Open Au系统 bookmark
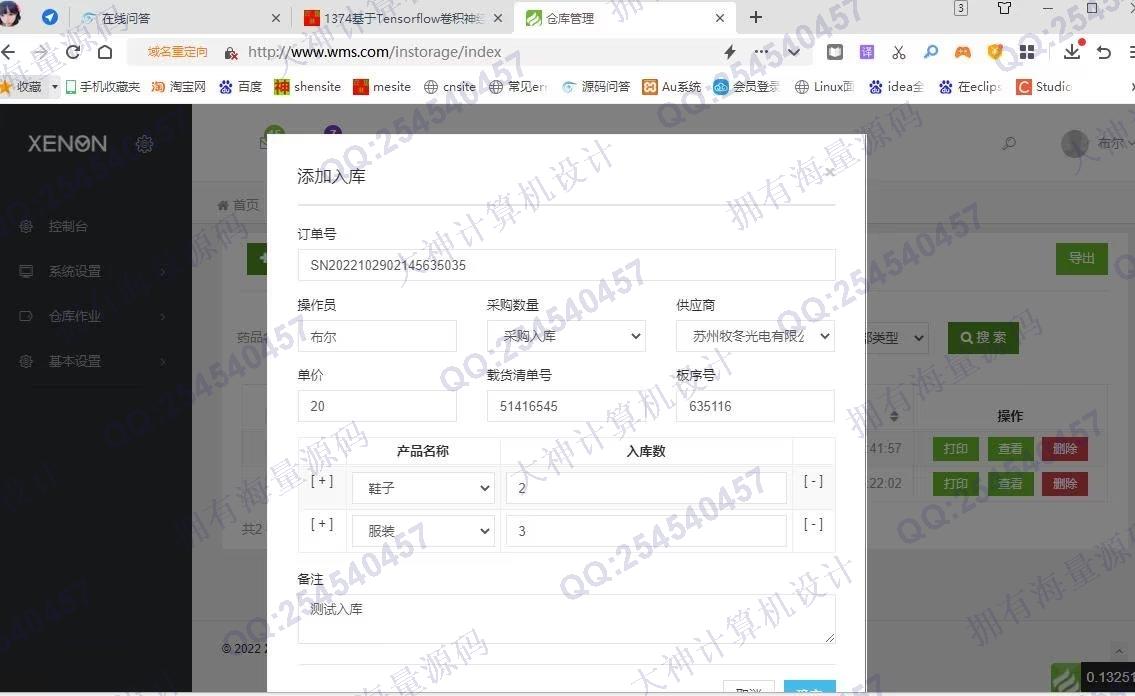Image resolution: width=1135 pixels, height=696 pixels. point(672,87)
